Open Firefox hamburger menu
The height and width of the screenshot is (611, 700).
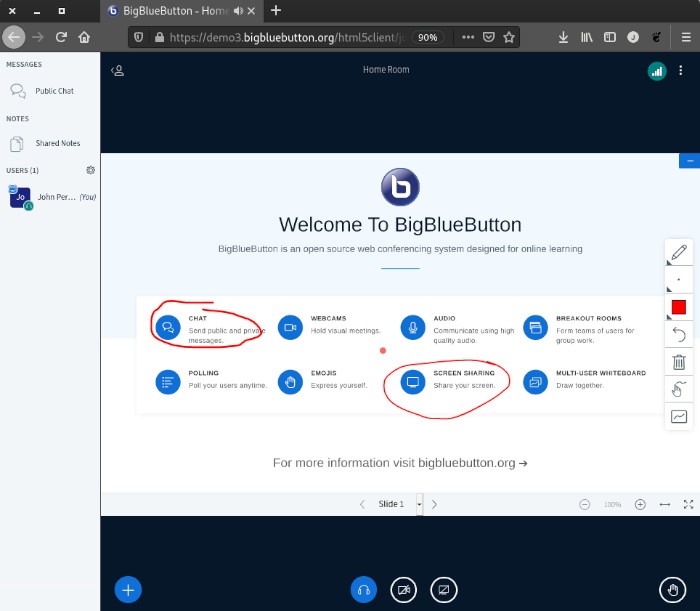[x=686, y=37]
